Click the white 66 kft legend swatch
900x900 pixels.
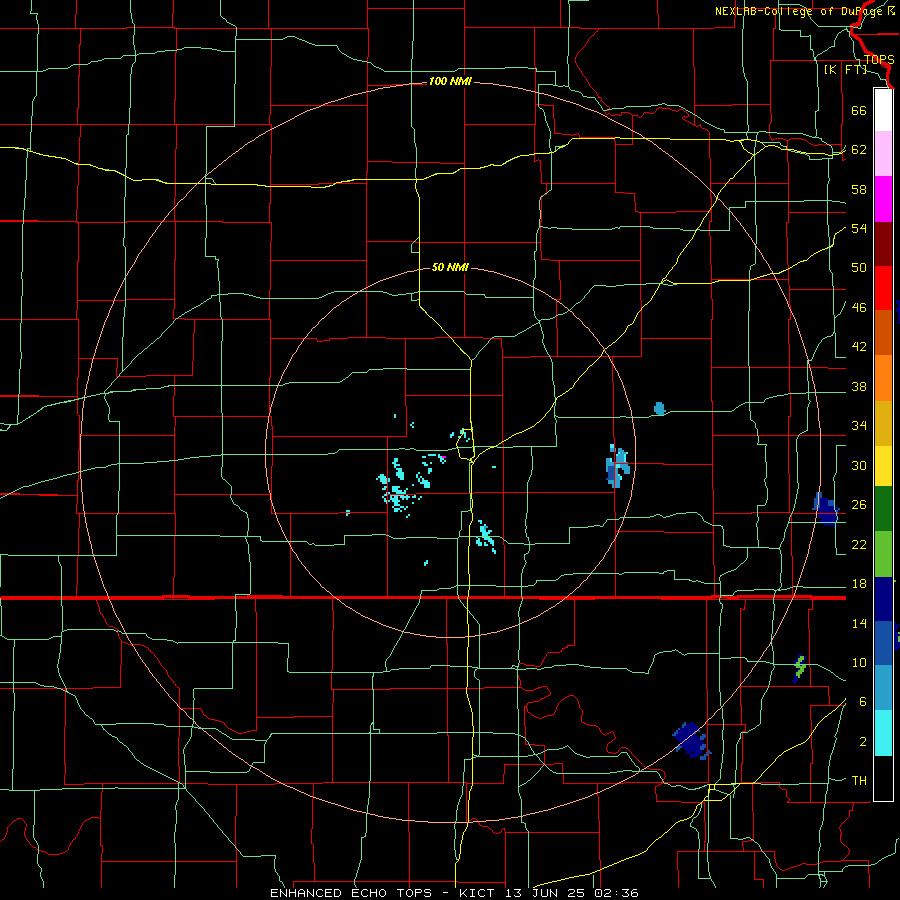pos(883,110)
